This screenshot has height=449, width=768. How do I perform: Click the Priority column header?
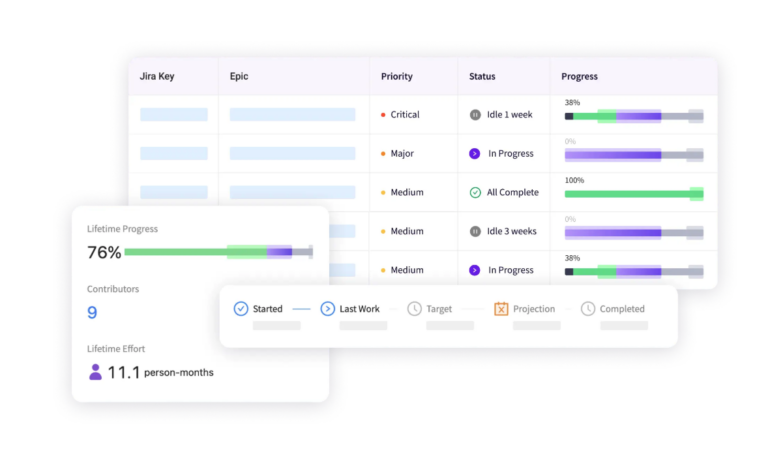pyautogui.click(x=396, y=76)
